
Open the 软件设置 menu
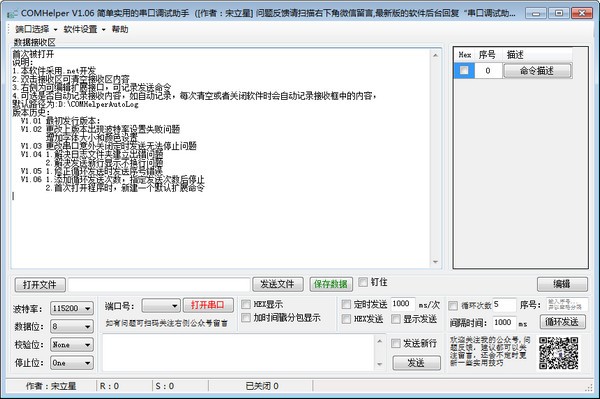click(x=84, y=29)
